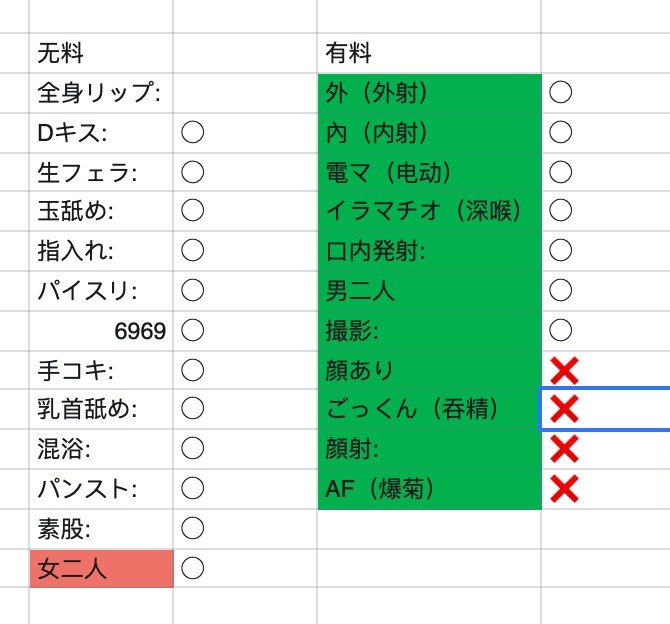
Task: Click the red-highlighted 女二人 cell
Action: (x=100, y=569)
